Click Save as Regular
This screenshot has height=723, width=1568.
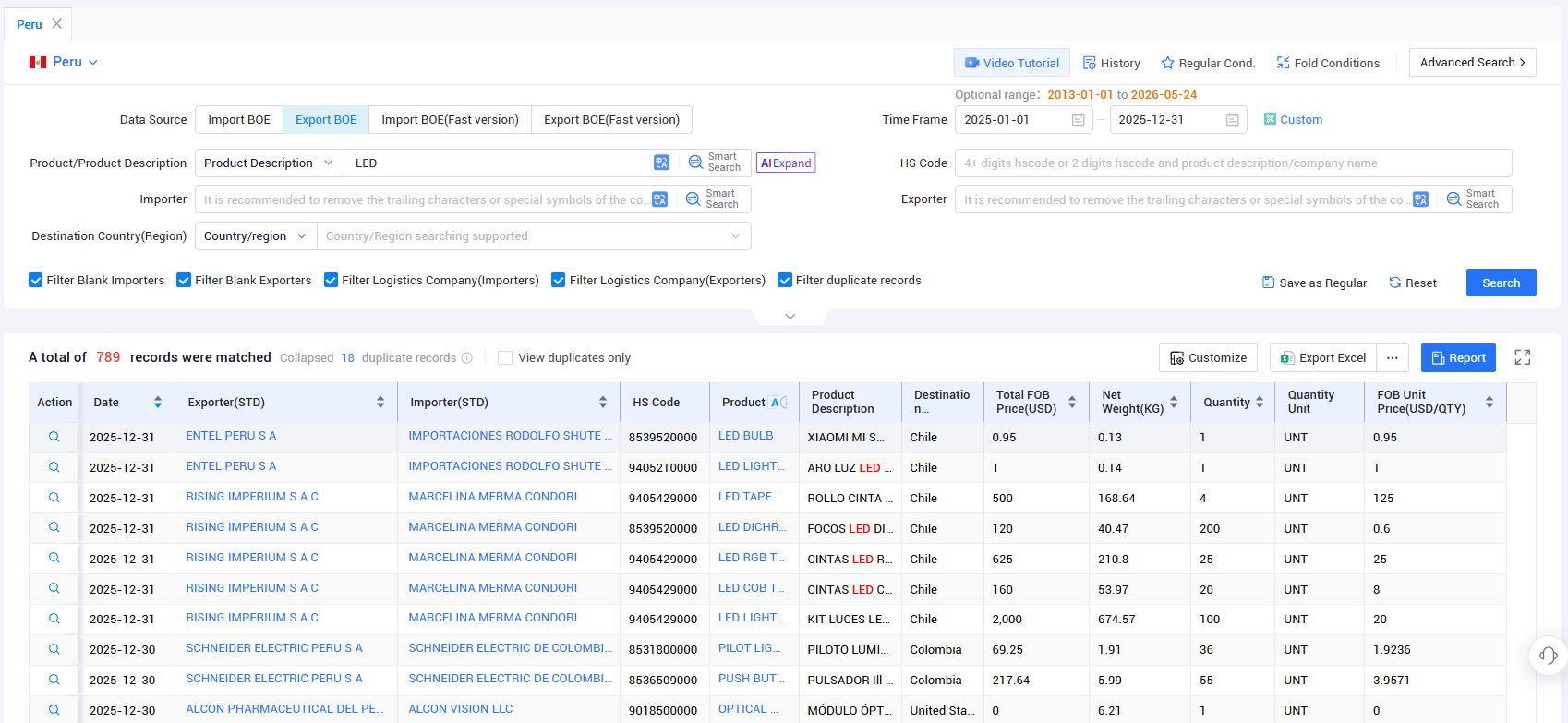[1314, 283]
